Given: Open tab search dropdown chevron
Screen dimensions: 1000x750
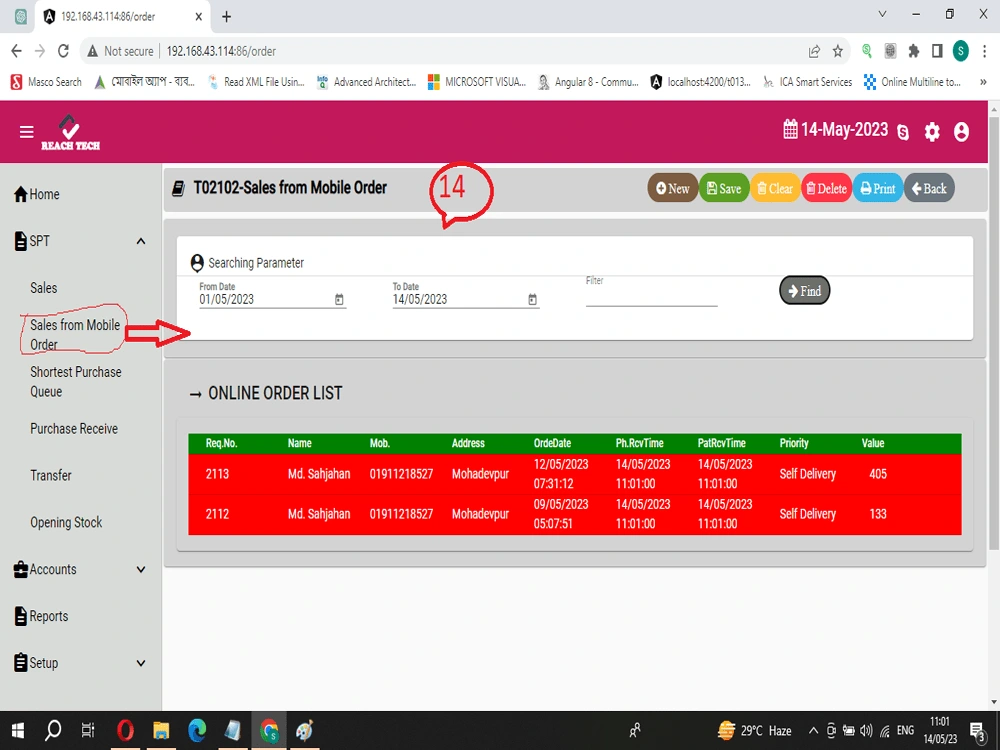Looking at the screenshot, I should pos(882,14).
